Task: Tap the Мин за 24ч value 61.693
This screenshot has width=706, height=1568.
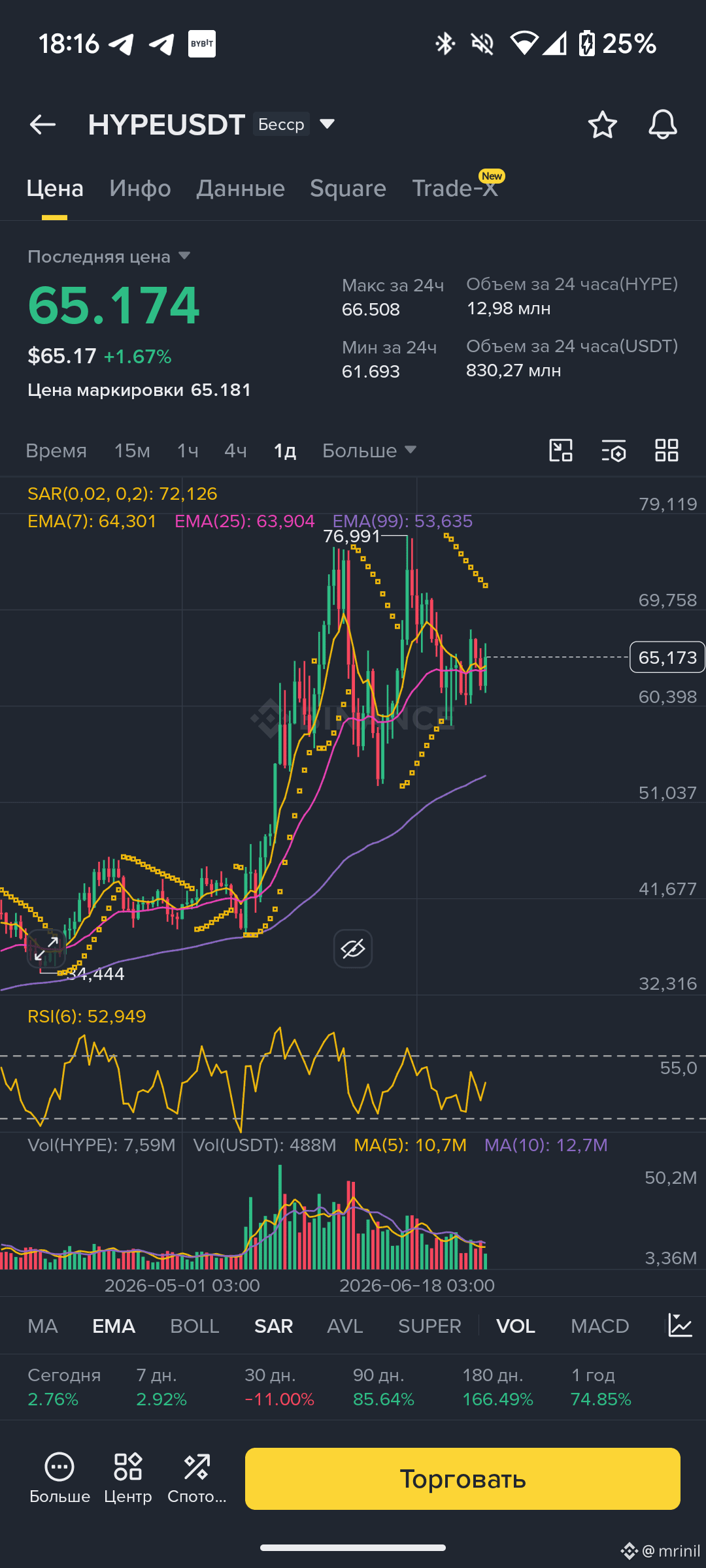Action: (371, 372)
